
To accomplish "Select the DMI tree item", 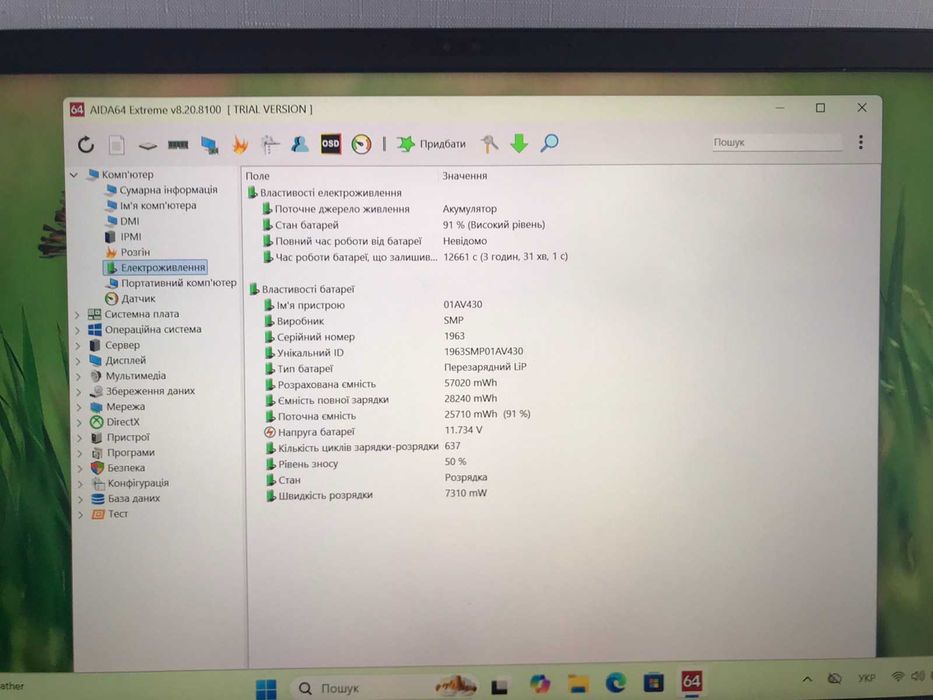I will [x=123, y=221].
